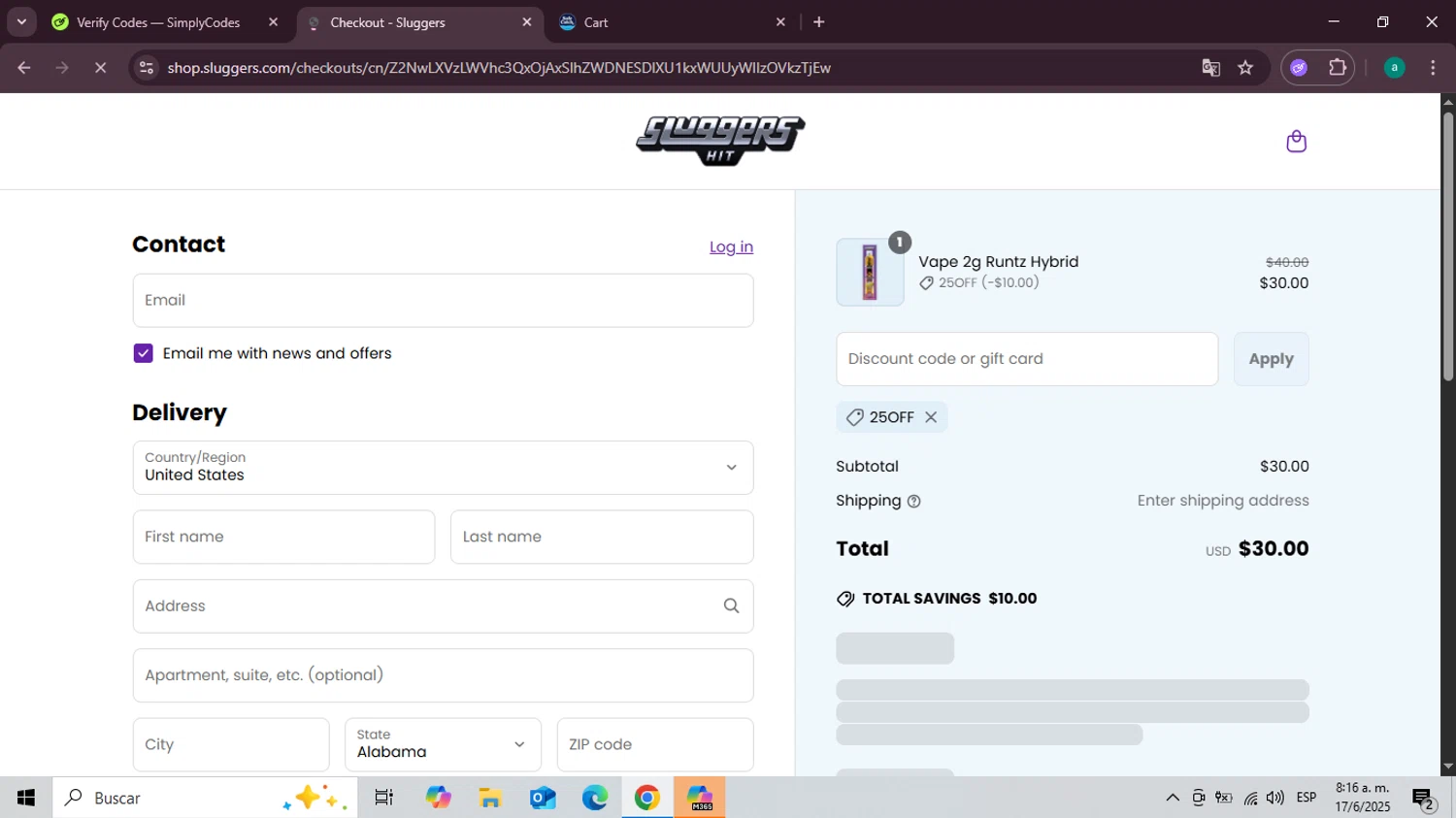Image resolution: width=1456 pixels, height=818 pixels.
Task: Open Copilot from the taskbar
Action: pyautogui.click(x=438, y=798)
